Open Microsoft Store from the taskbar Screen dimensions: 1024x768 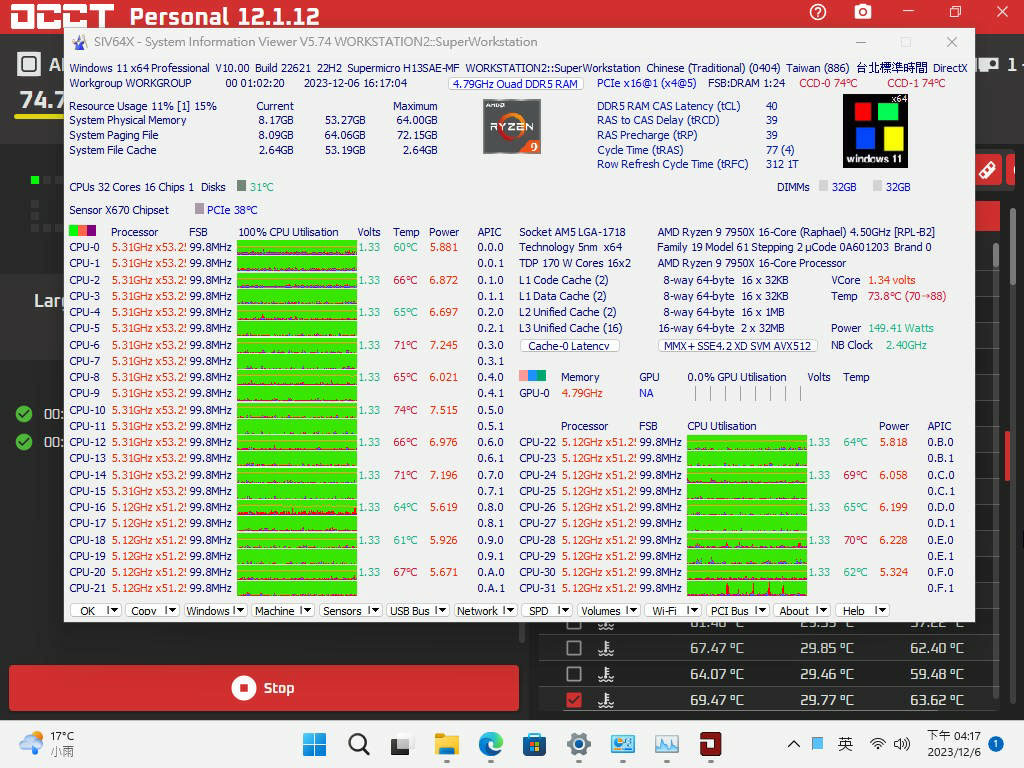pyautogui.click(x=534, y=744)
